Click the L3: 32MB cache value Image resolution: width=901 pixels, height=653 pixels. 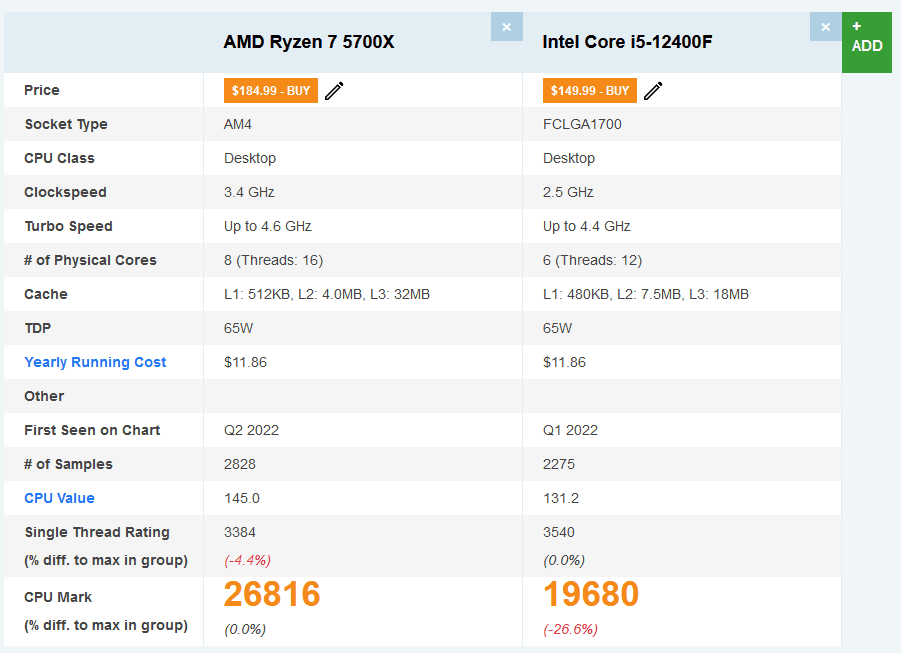click(399, 294)
